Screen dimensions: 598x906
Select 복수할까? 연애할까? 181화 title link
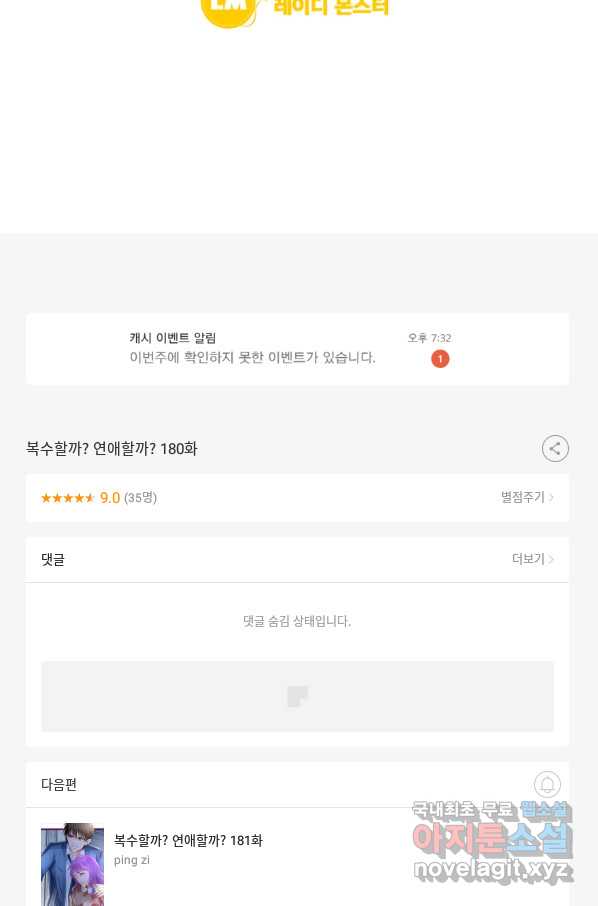pos(188,840)
